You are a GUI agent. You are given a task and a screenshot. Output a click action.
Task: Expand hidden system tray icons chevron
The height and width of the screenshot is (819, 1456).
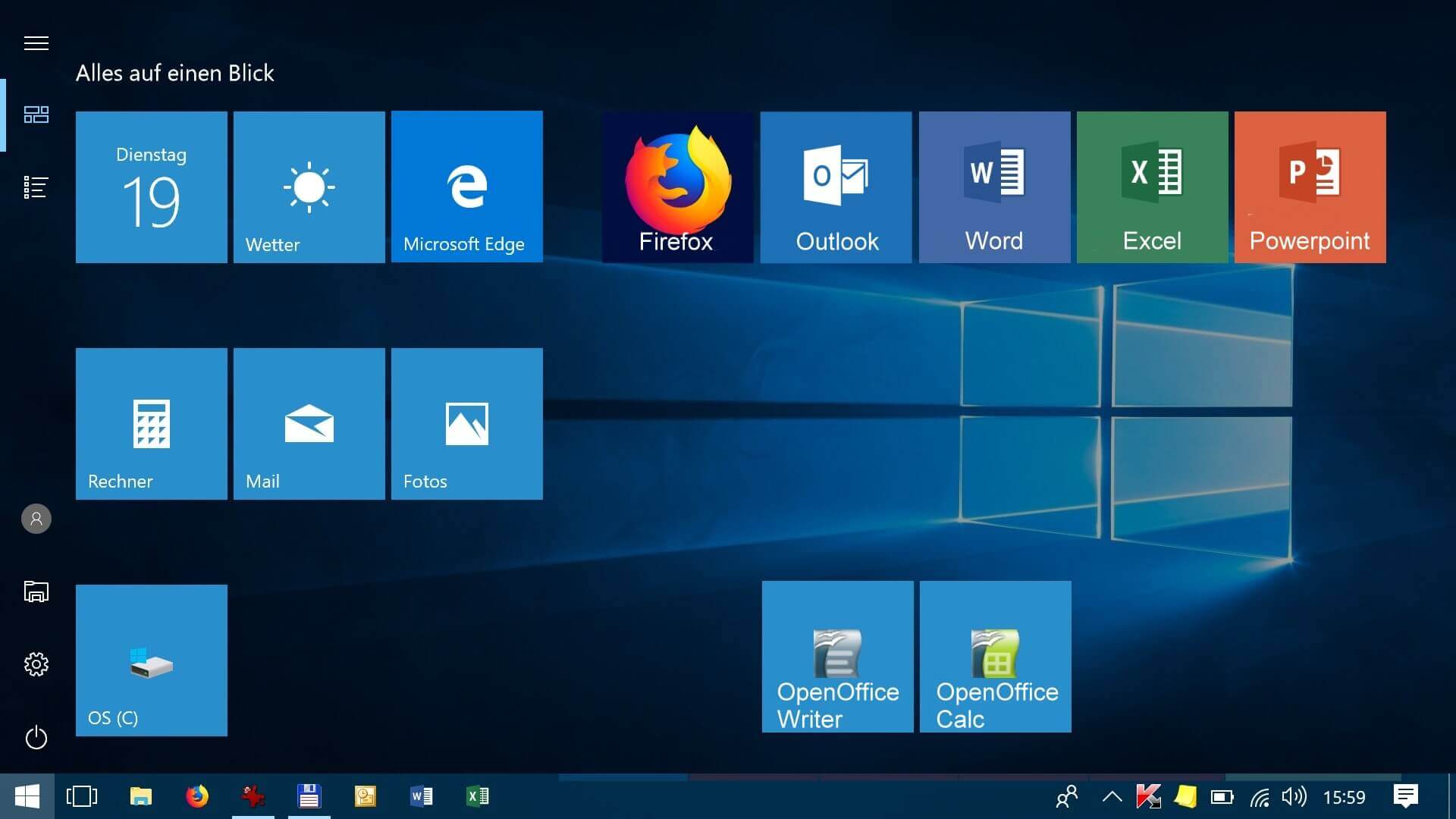[1112, 796]
